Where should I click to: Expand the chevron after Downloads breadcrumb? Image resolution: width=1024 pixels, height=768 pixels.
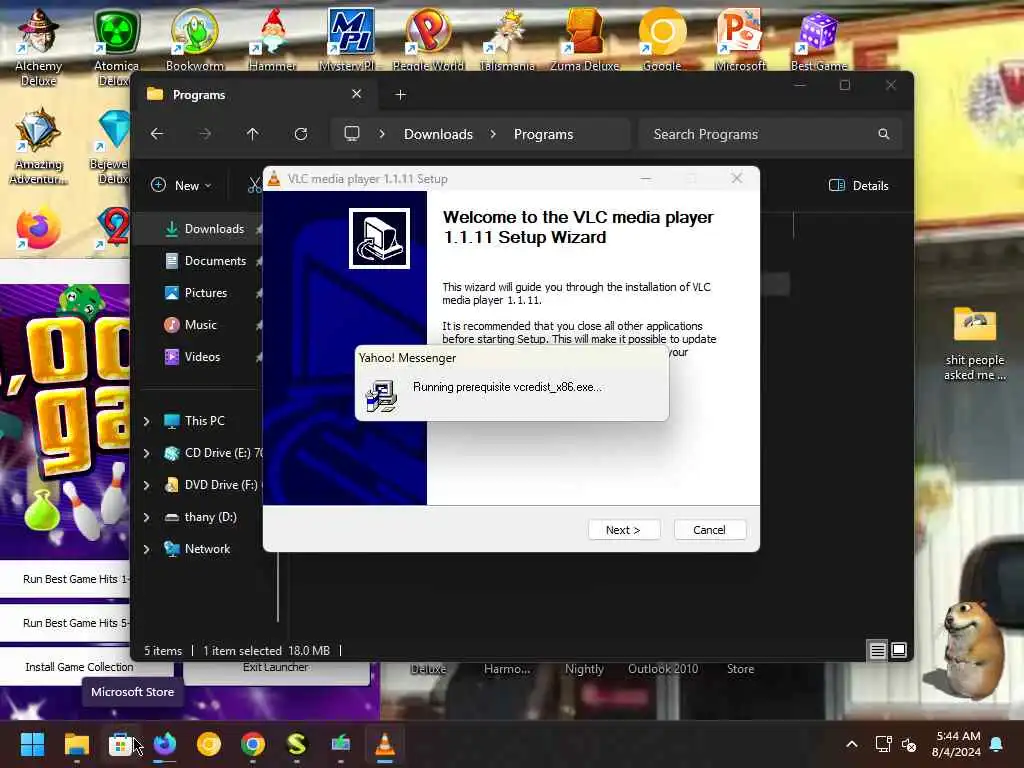click(493, 134)
